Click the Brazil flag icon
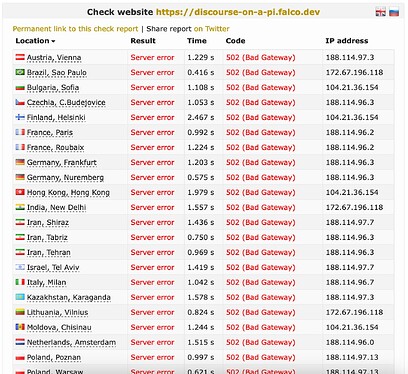This screenshot has width=408, height=374. pyautogui.click(x=20, y=72)
